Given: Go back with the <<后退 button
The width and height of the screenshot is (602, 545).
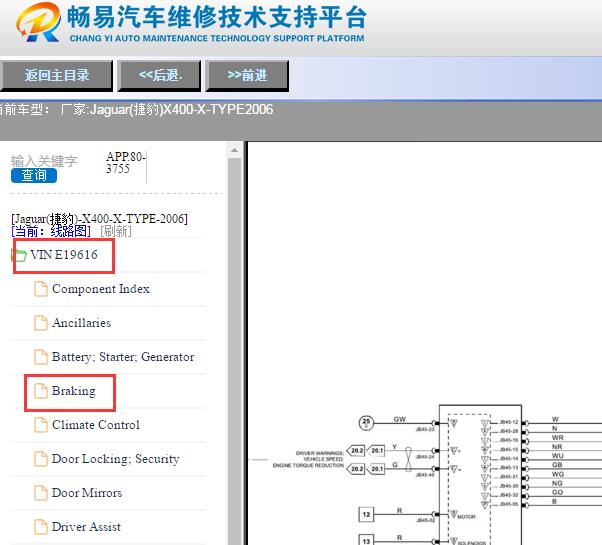Looking at the screenshot, I should click(159, 75).
